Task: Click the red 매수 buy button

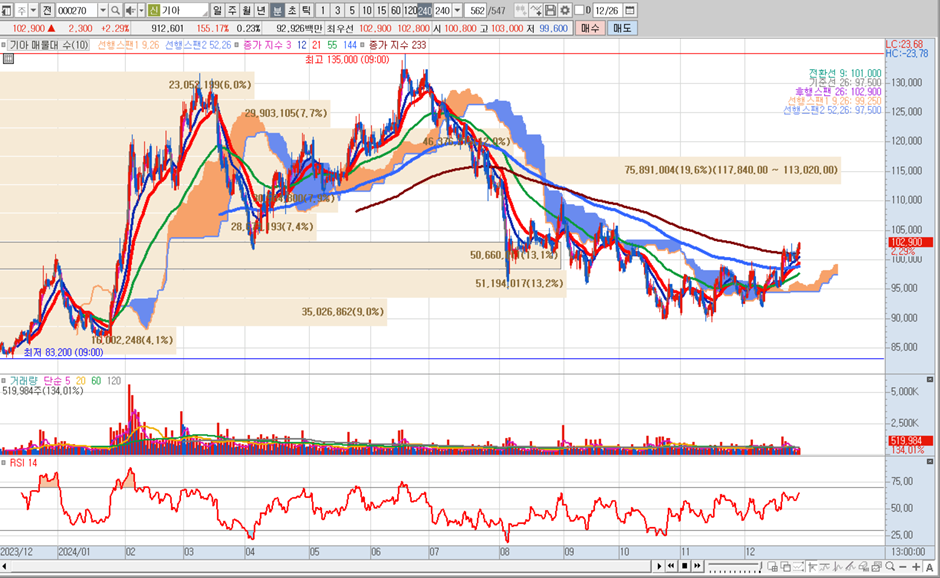Action: [x=591, y=28]
